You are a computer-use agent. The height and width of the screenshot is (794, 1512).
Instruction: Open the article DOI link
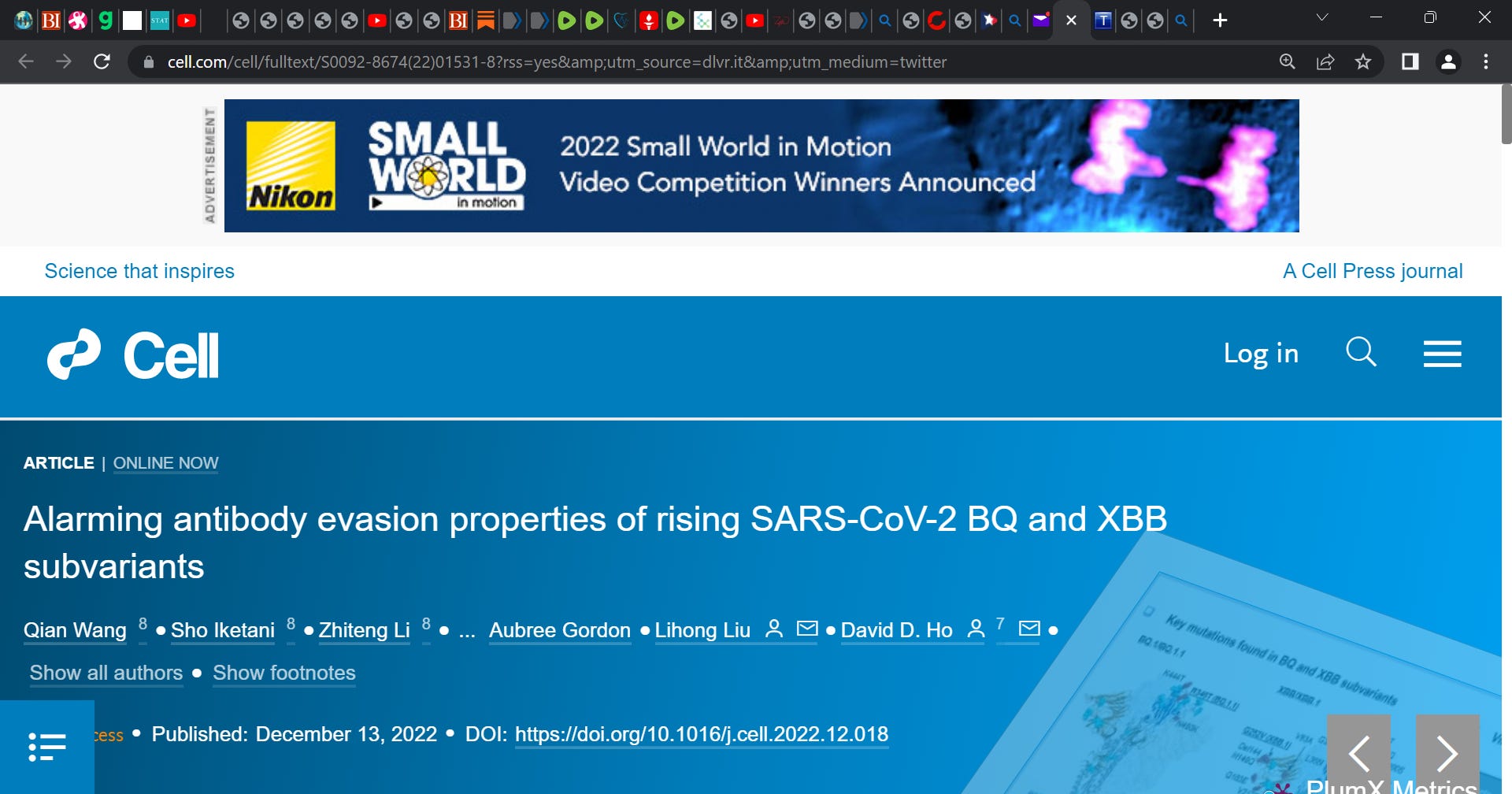point(702,734)
